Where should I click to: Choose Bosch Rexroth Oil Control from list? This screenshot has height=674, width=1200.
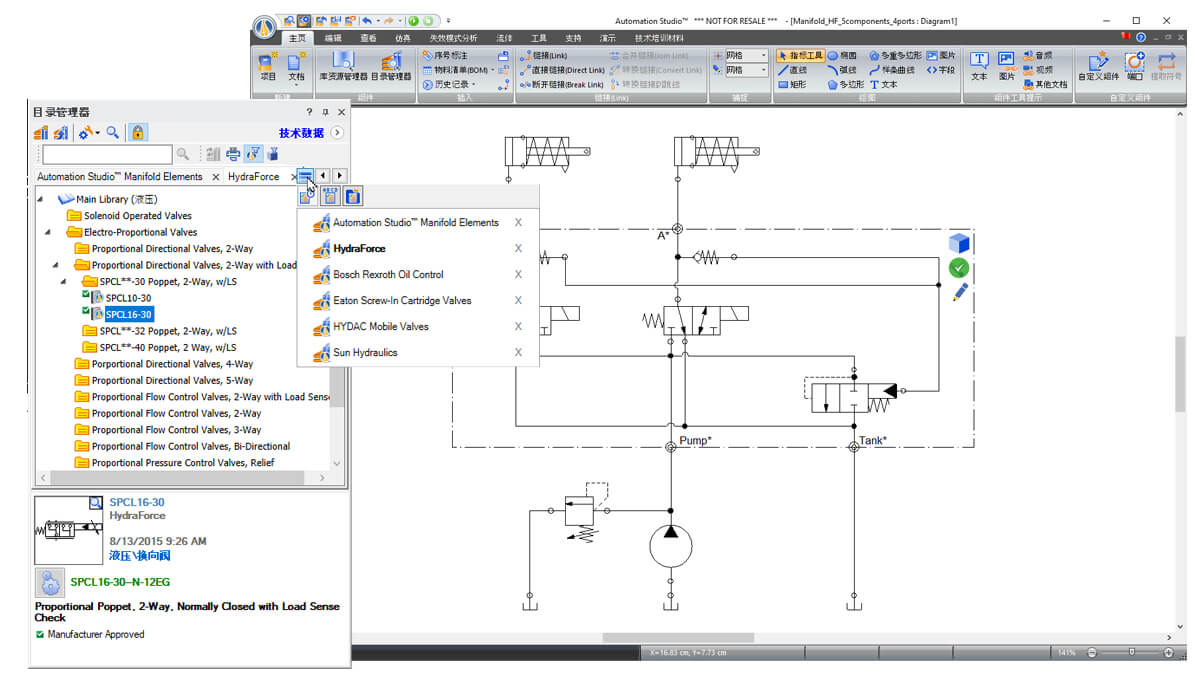tap(388, 274)
